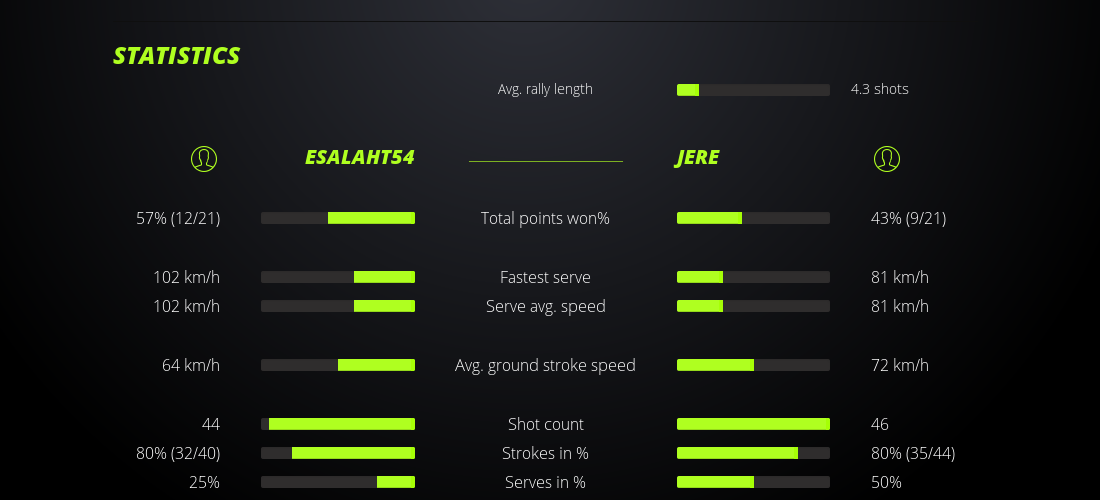Click JERE's Shot count bar
The width and height of the screenshot is (1100, 500).
coord(753,424)
